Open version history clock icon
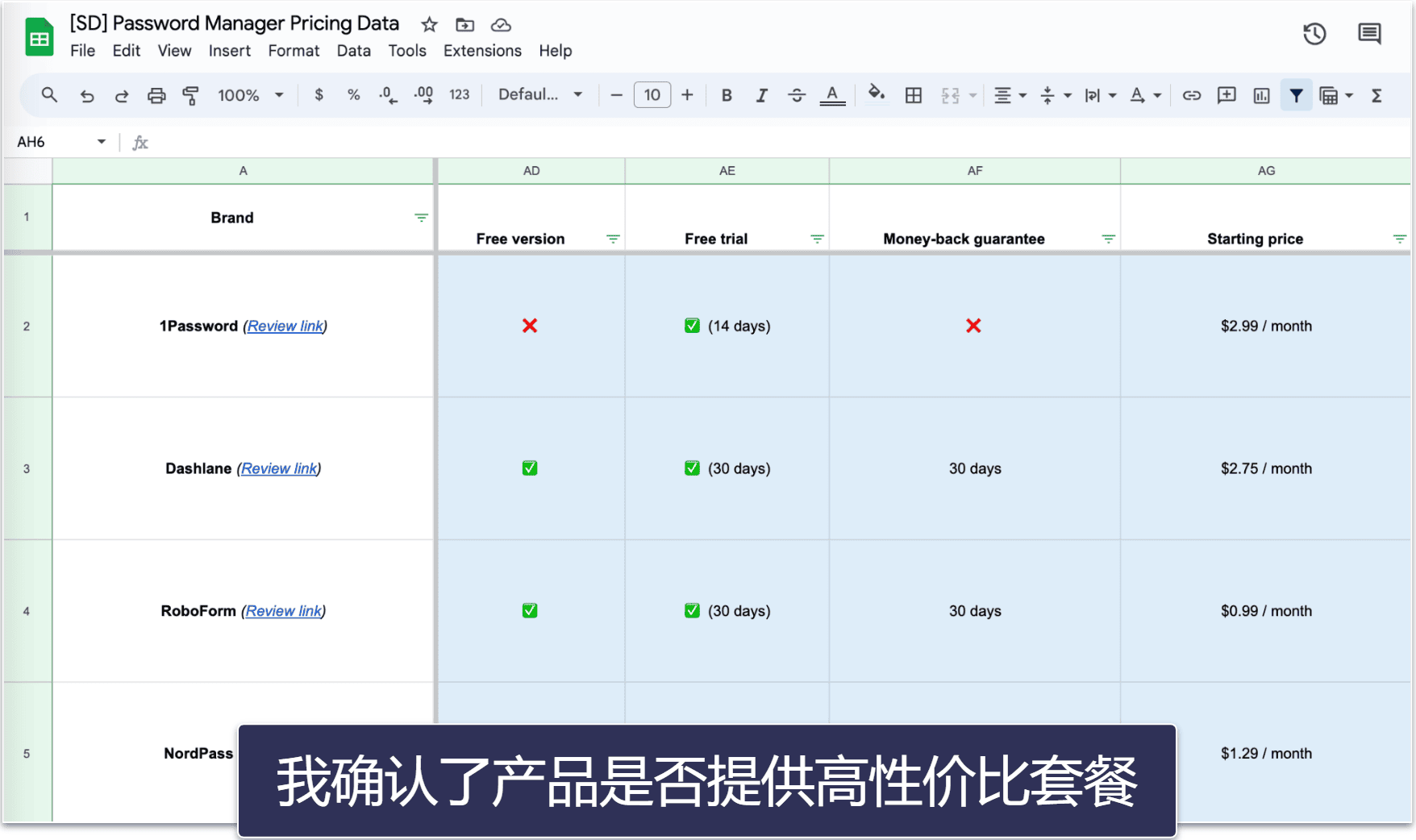This screenshot has width=1416, height=840. (1314, 34)
